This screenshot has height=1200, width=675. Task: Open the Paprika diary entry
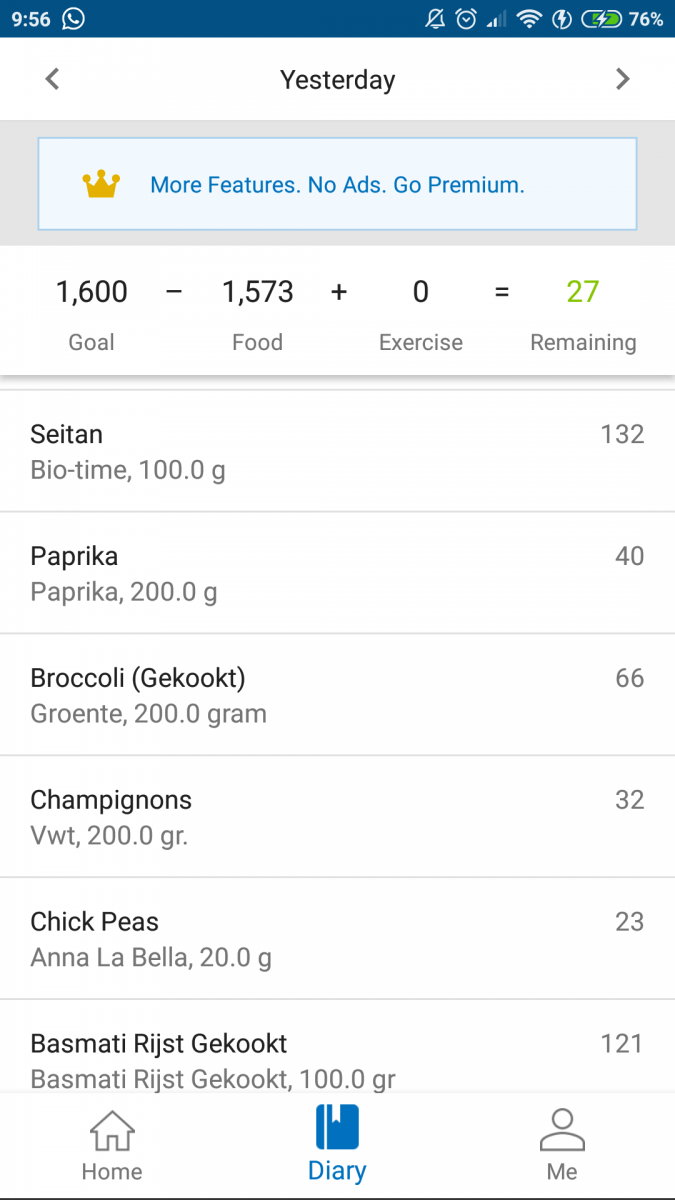point(337,572)
